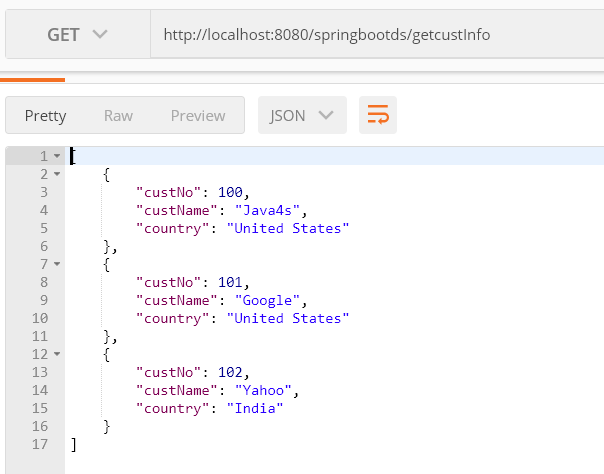
Task: Click the "country" key on line 15
Action: pos(173,408)
